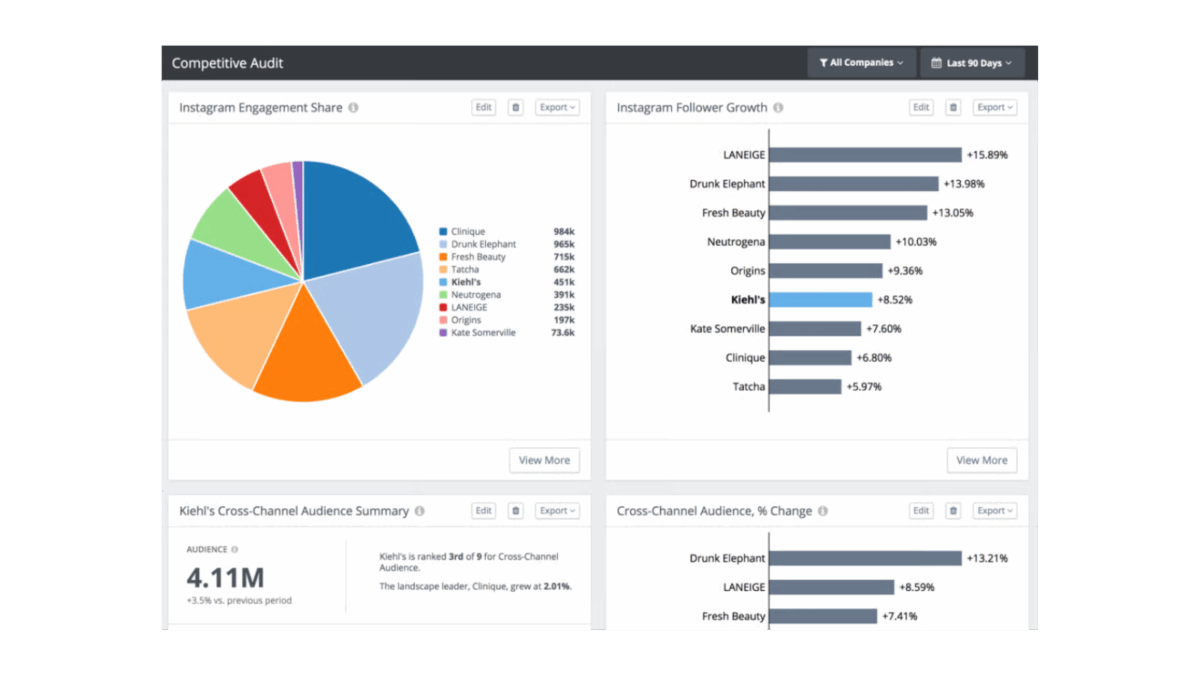Click info icon beside AUDIENCE label

point(235,549)
